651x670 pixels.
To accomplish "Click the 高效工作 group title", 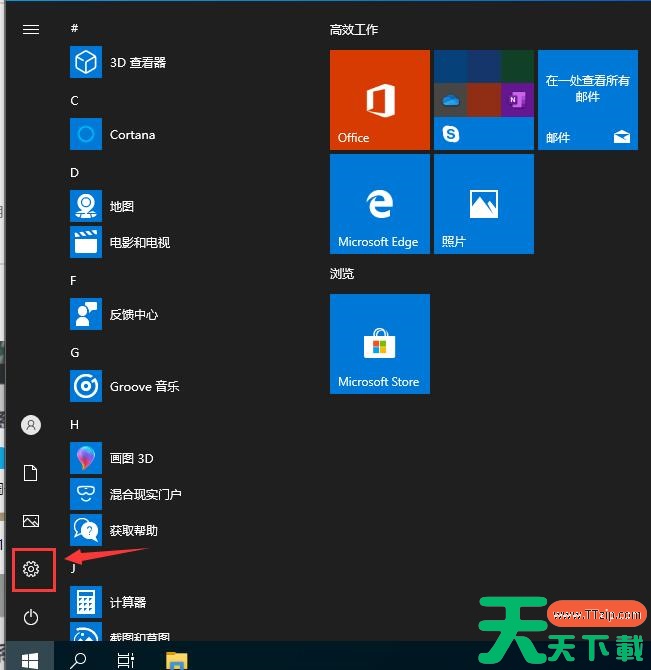I will coord(354,29).
